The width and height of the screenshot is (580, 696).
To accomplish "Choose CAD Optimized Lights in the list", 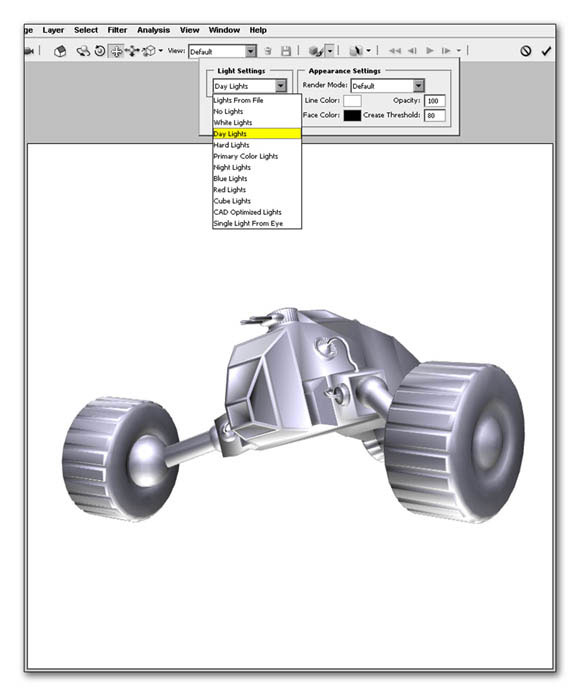I will coord(257,212).
